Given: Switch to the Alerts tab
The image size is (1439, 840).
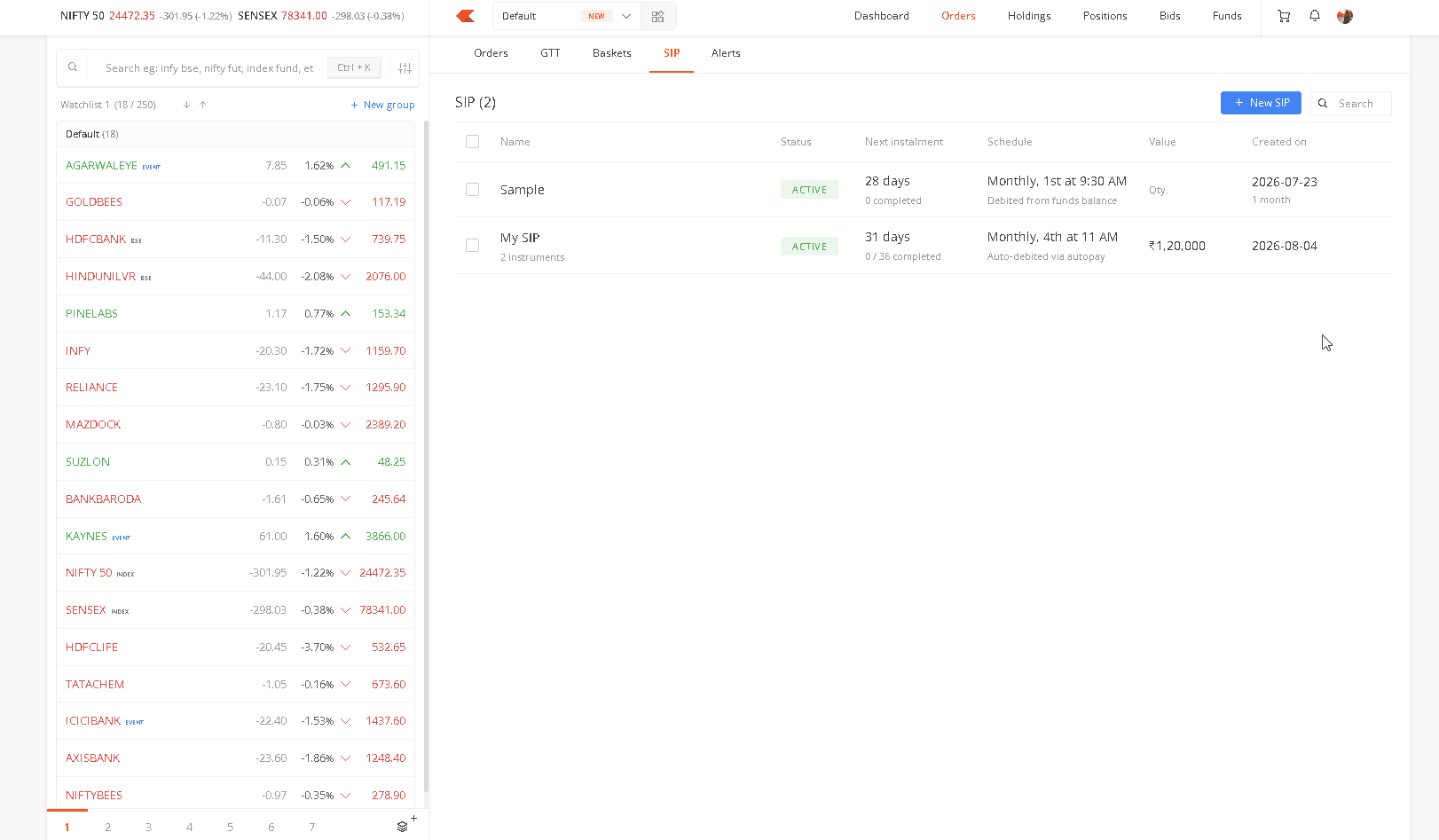Looking at the screenshot, I should point(726,53).
